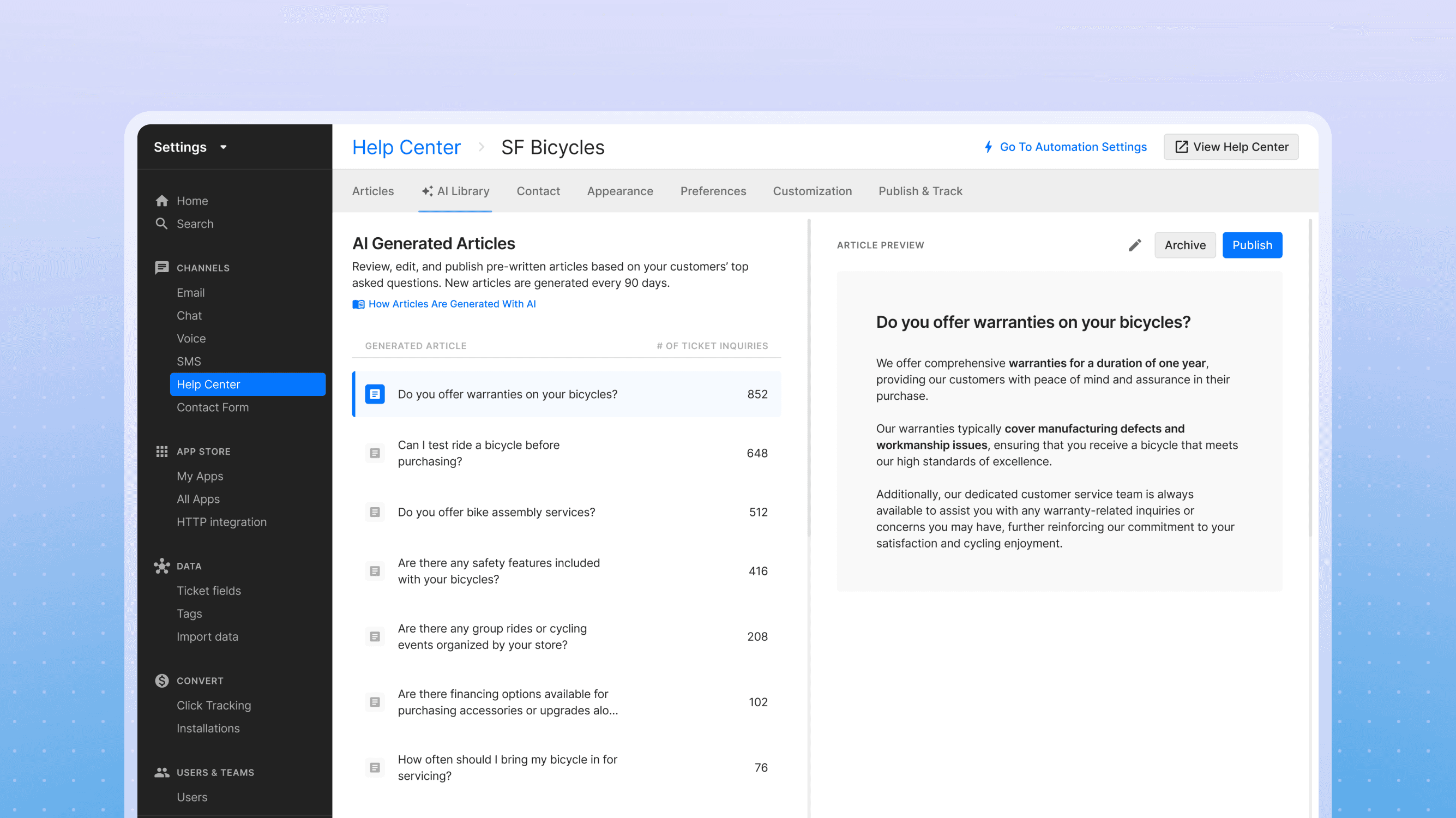Click the pencil edit icon in article preview
Viewport: 1456px width, 818px height.
point(1134,245)
